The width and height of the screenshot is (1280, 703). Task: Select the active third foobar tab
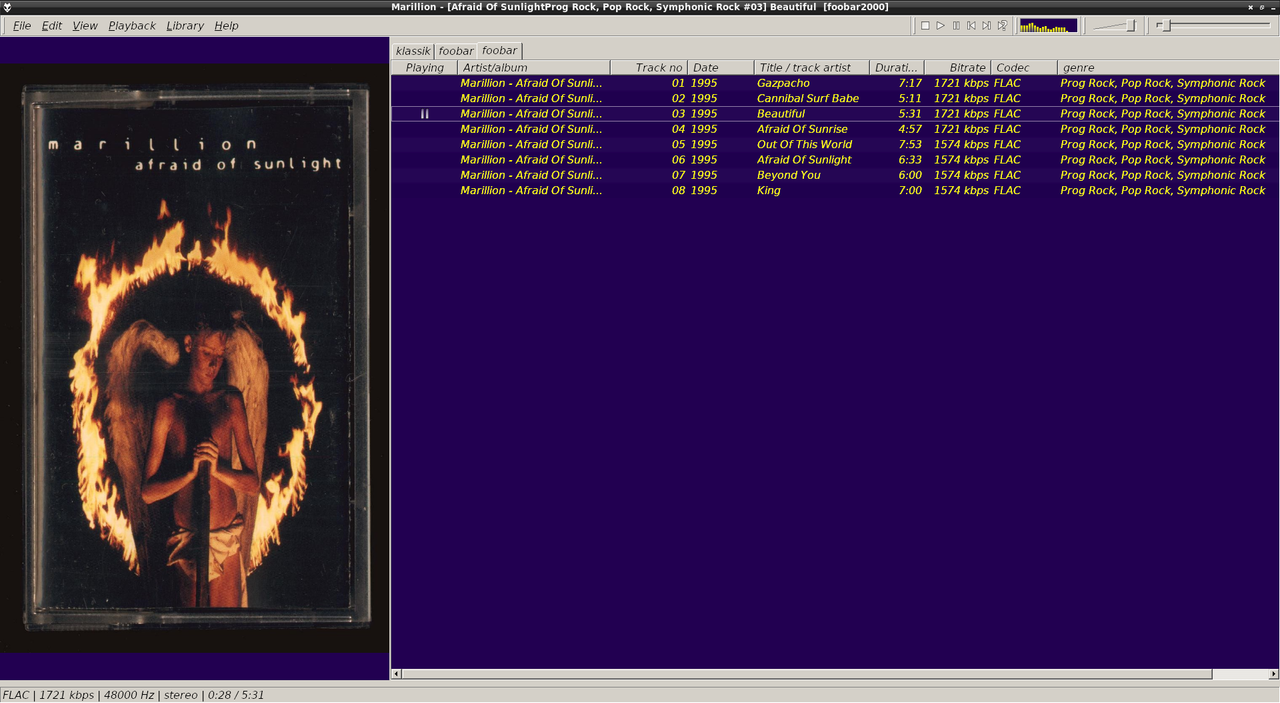pyautogui.click(x=499, y=50)
